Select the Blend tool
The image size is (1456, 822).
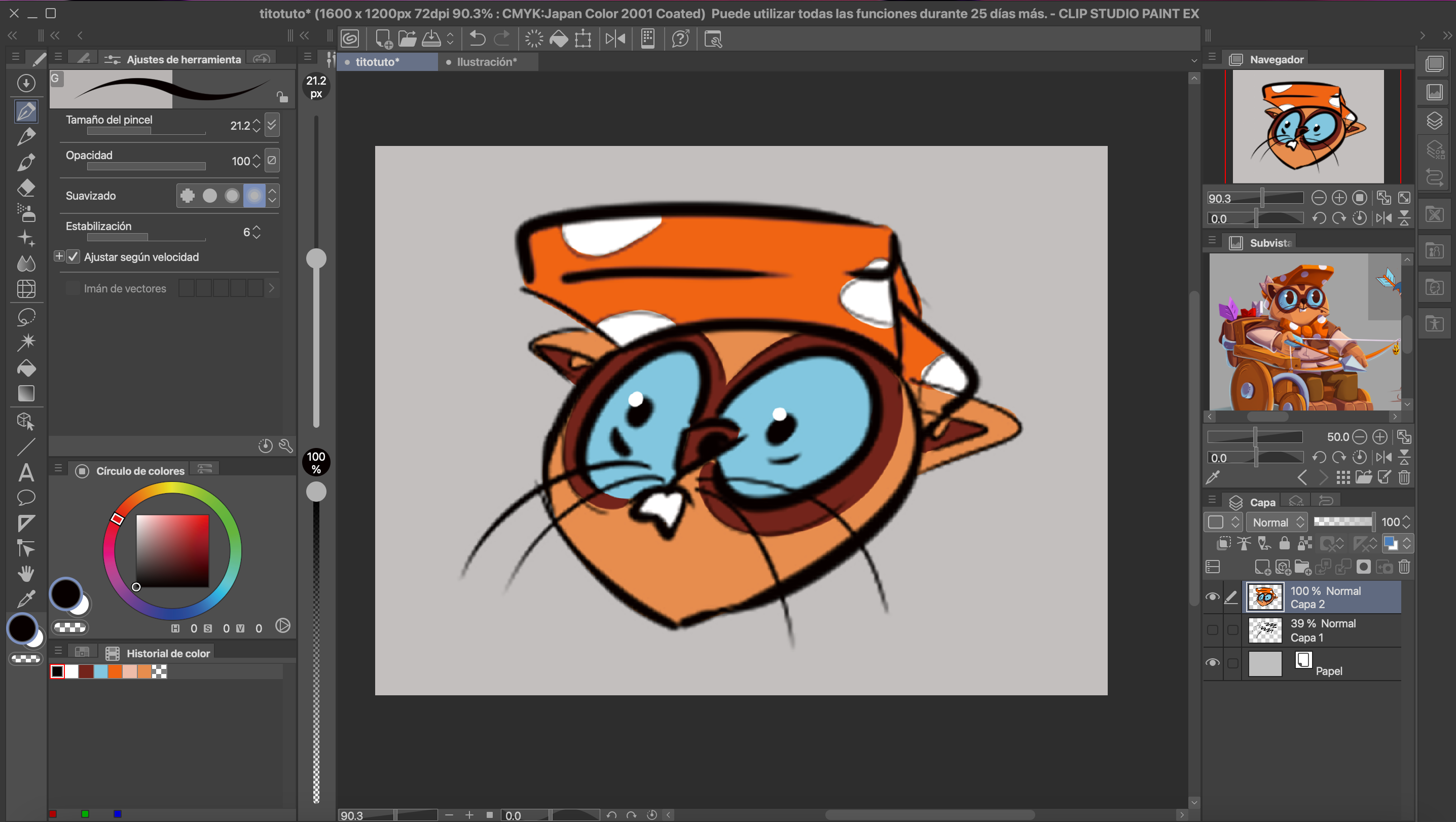click(x=26, y=263)
